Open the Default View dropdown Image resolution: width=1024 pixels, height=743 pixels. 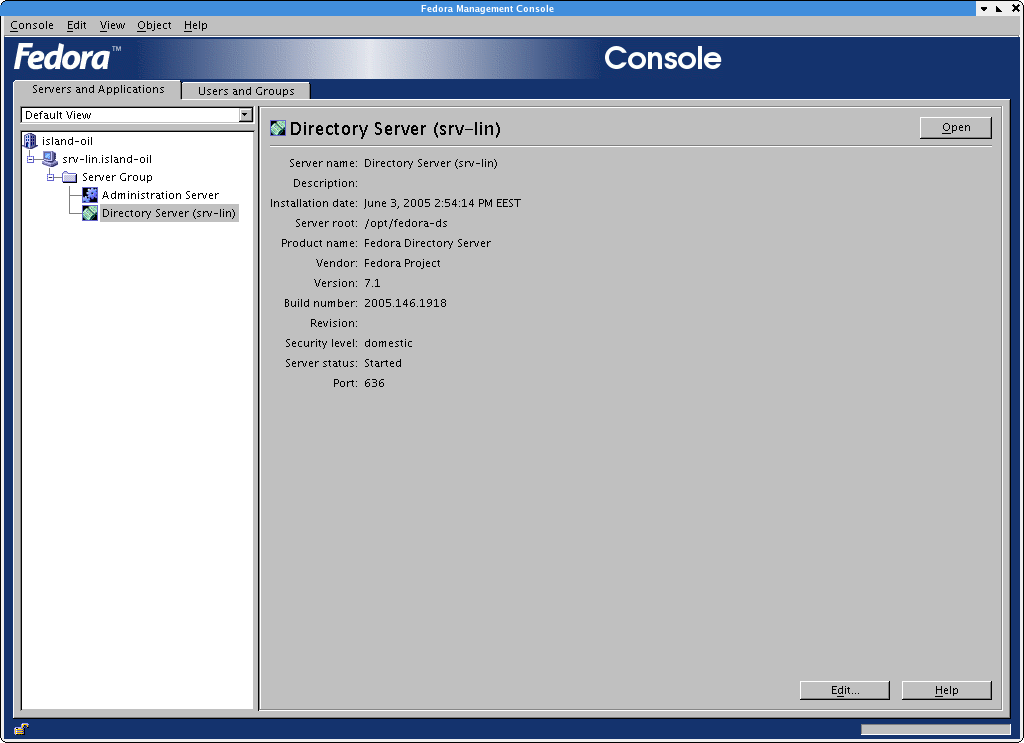click(x=246, y=115)
